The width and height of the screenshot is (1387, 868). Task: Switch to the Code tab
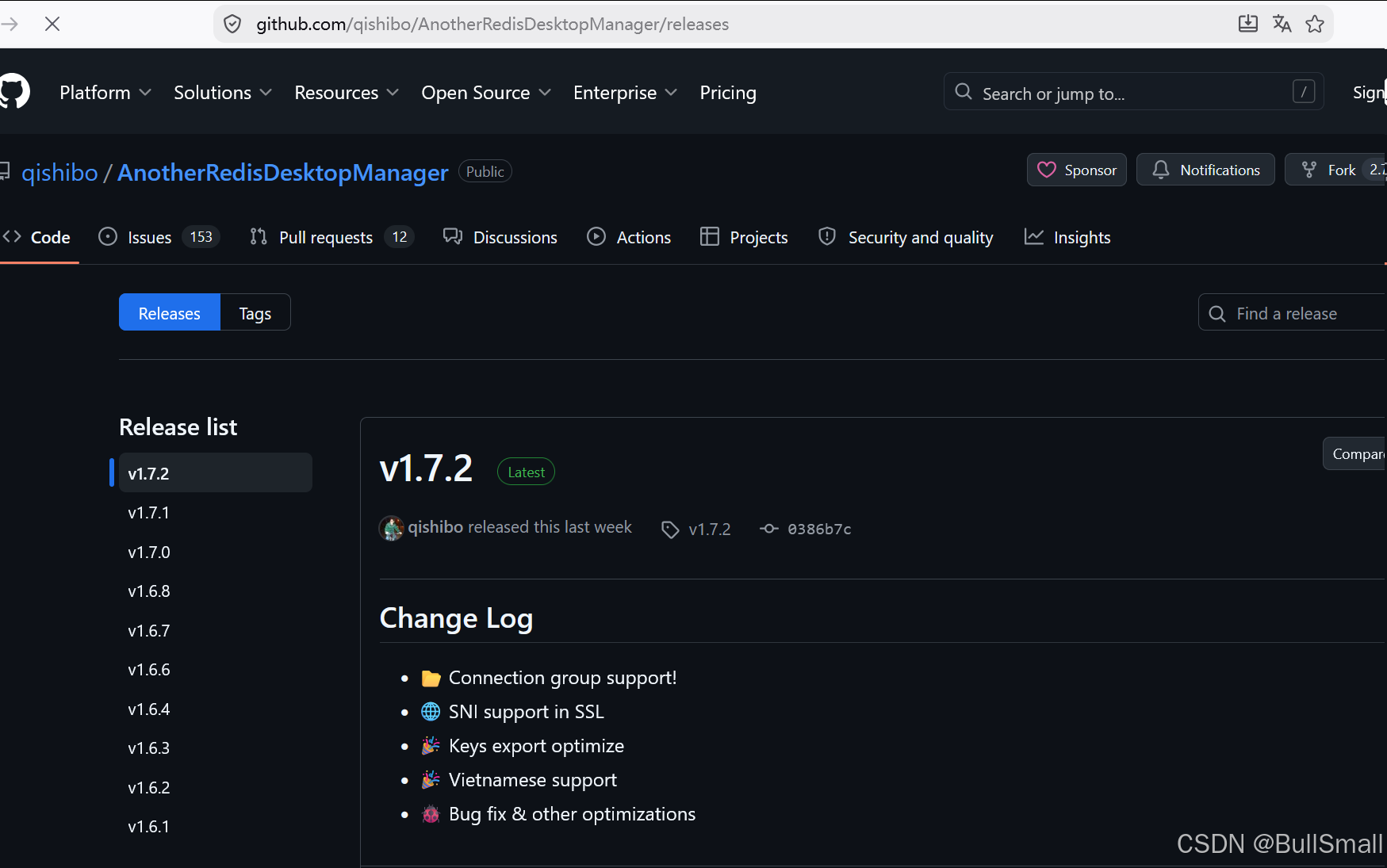[x=36, y=237]
